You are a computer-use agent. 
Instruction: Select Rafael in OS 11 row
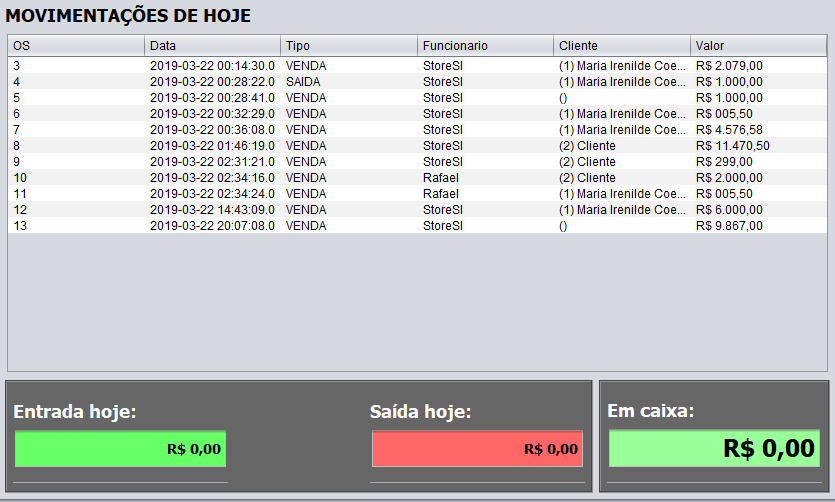coord(441,193)
